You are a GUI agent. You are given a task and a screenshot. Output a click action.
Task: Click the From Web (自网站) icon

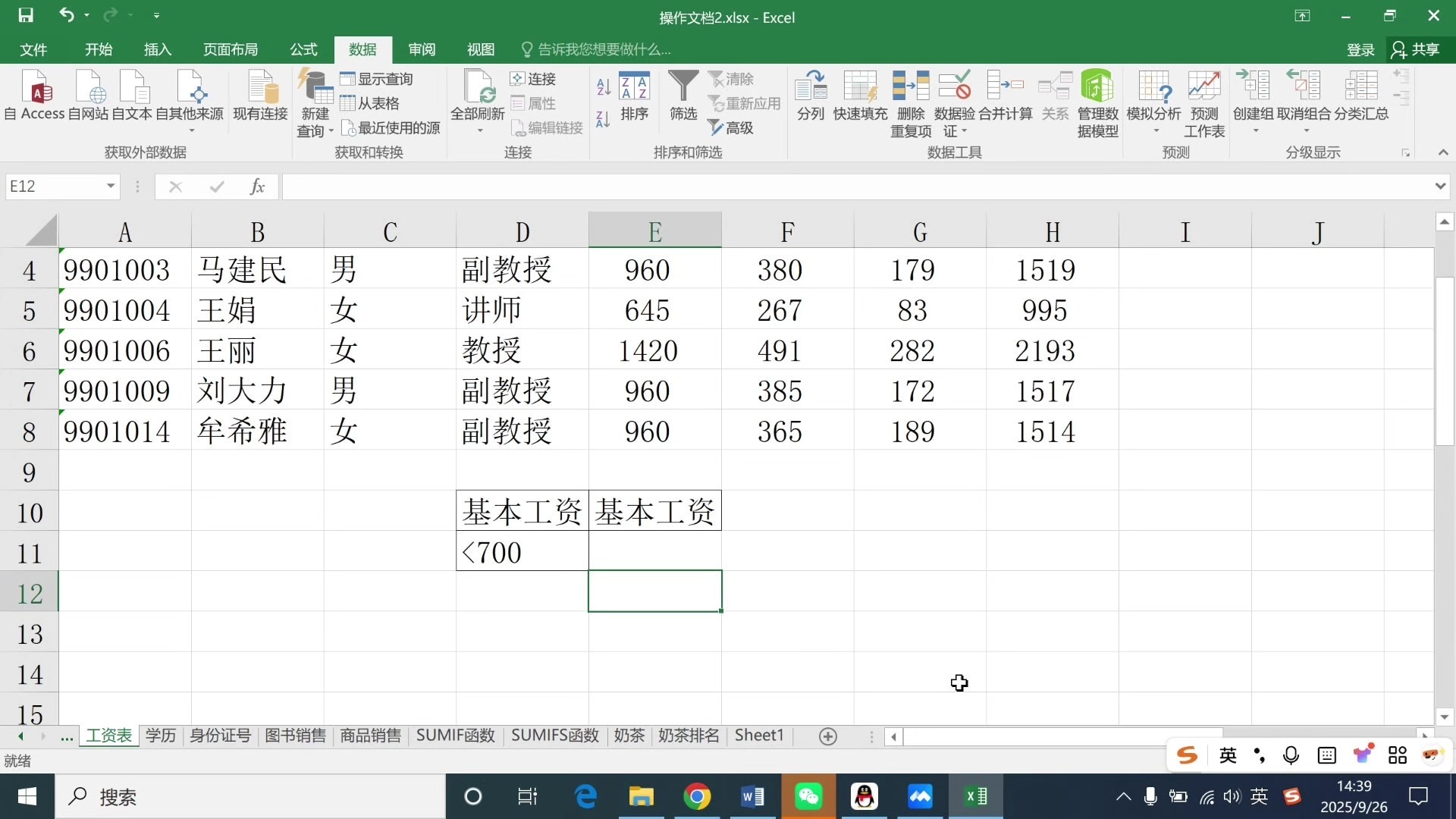click(88, 95)
